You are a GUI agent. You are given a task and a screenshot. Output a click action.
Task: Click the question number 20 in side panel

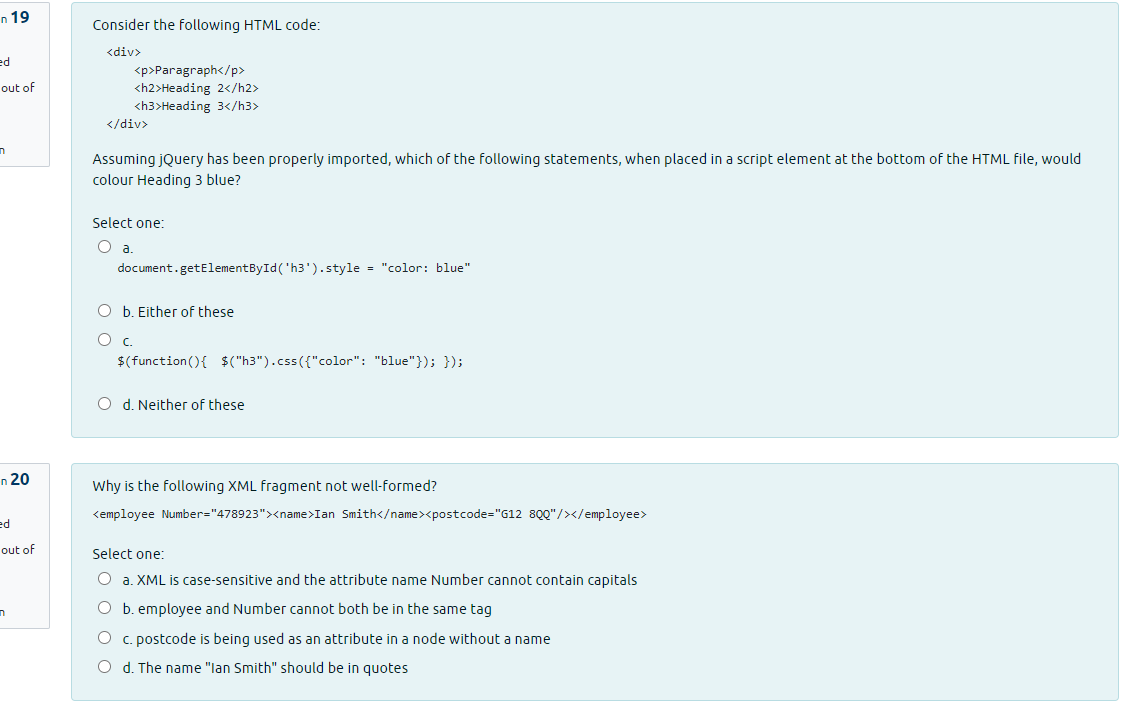tap(19, 479)
